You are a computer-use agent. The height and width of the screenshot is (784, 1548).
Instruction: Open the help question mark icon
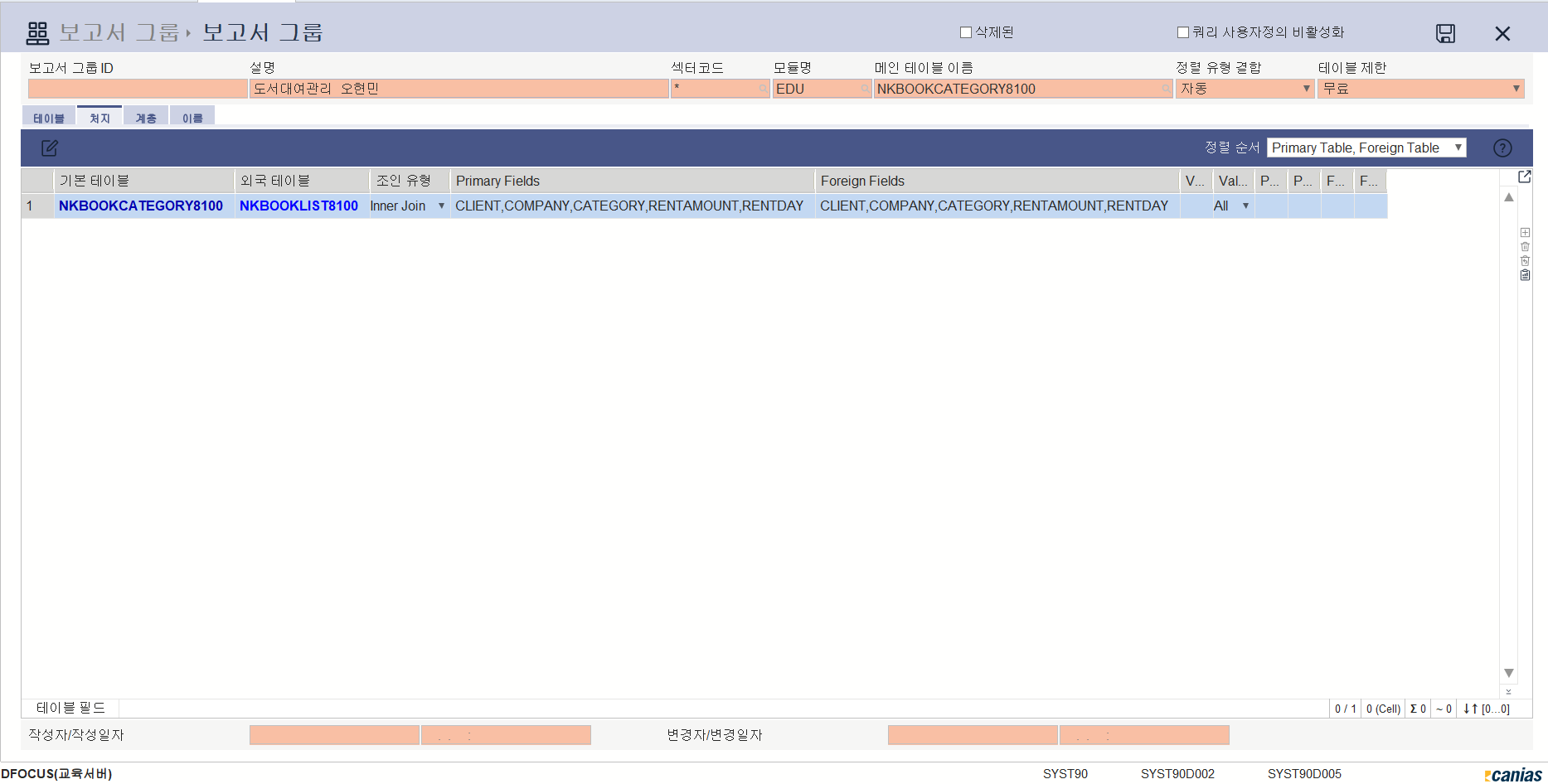tap(1502, 148)
